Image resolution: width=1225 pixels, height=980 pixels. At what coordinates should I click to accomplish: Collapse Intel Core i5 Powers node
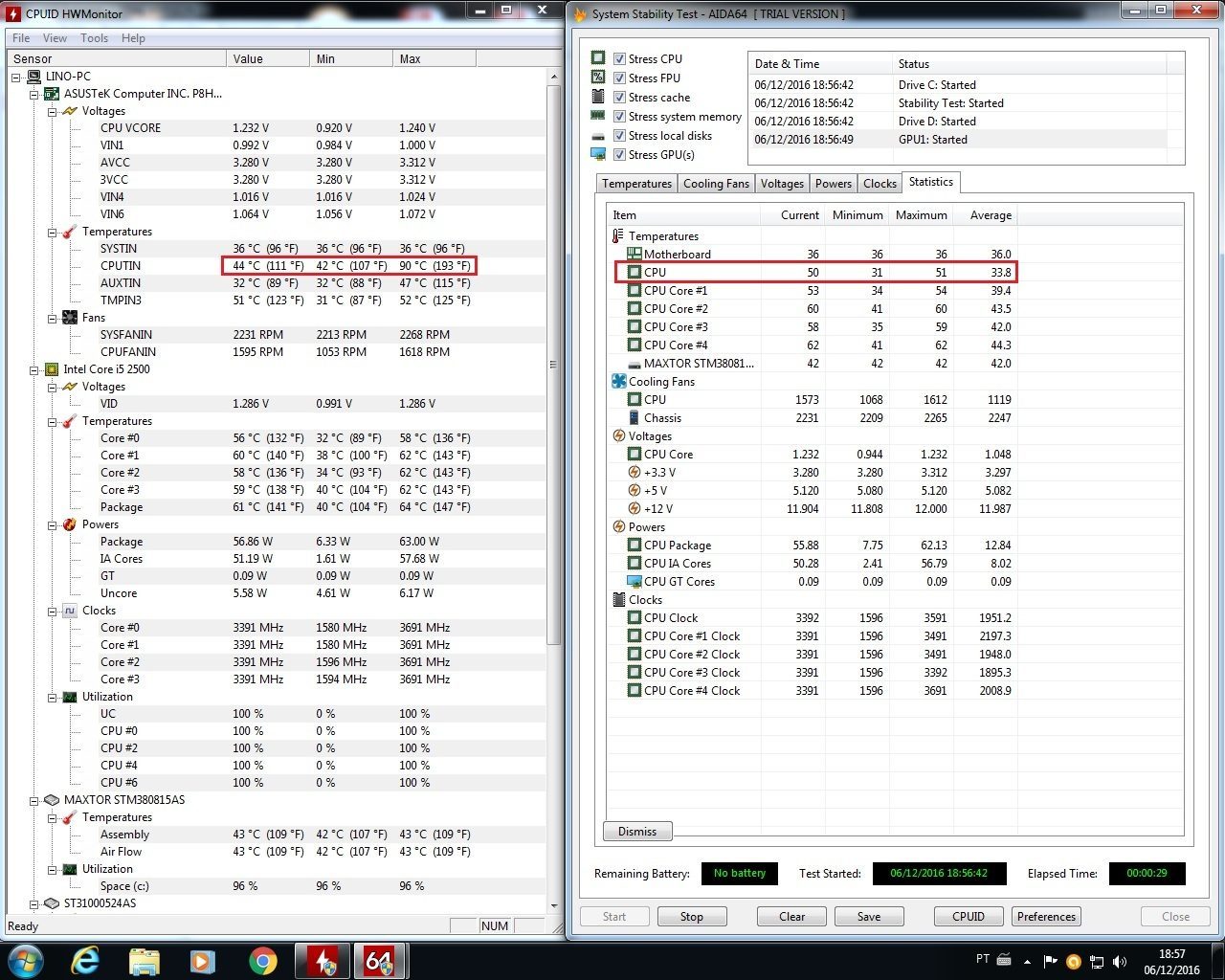(53, 524)
